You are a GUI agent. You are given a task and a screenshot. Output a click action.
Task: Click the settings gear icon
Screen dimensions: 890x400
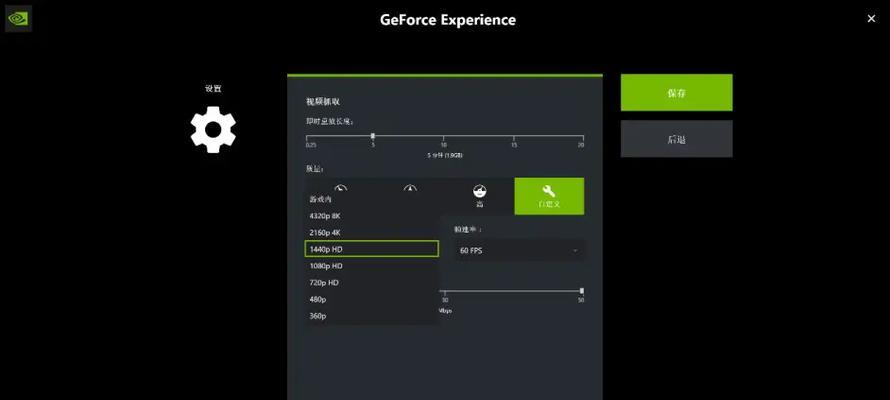213,130
